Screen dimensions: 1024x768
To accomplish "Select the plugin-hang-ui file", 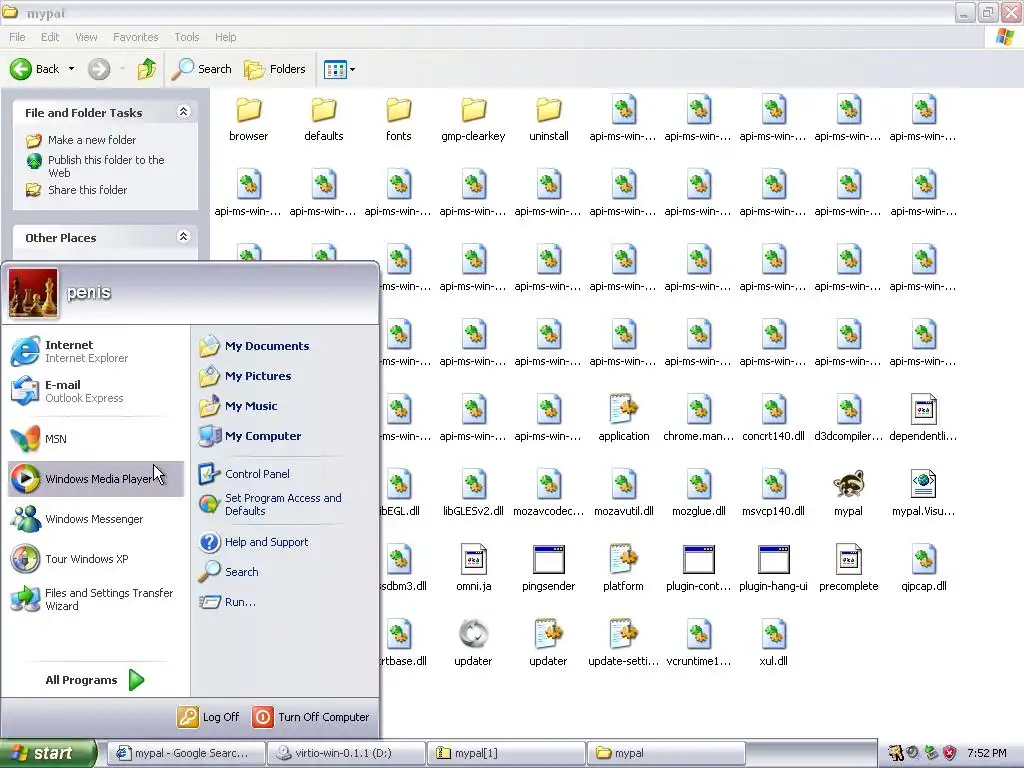I will pos(773,569).
